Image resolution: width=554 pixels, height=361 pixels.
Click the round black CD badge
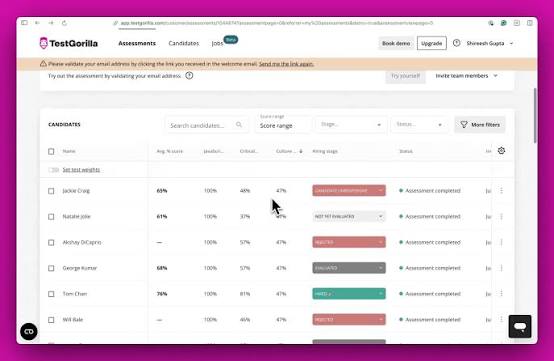click(29, 332)
